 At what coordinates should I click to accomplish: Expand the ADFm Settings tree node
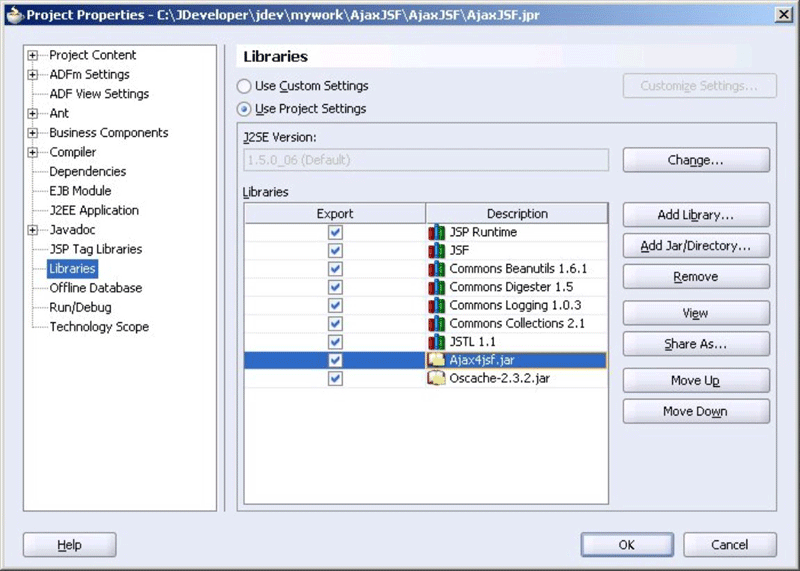point(33,75)
